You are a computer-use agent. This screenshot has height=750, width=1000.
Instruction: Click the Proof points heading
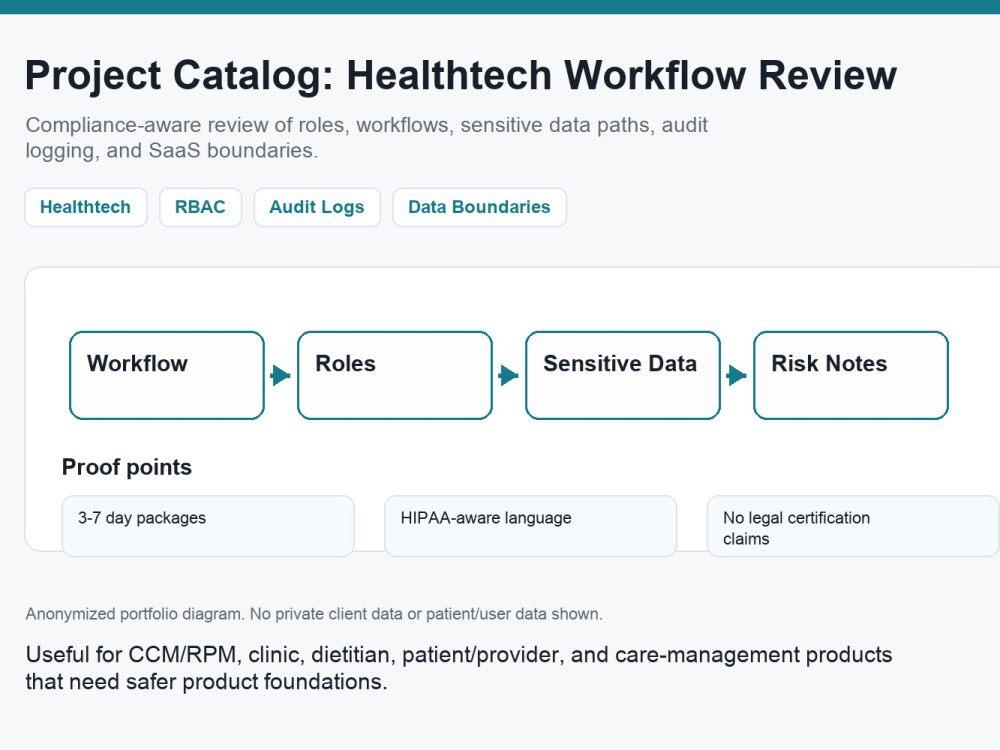coord(127,467)
